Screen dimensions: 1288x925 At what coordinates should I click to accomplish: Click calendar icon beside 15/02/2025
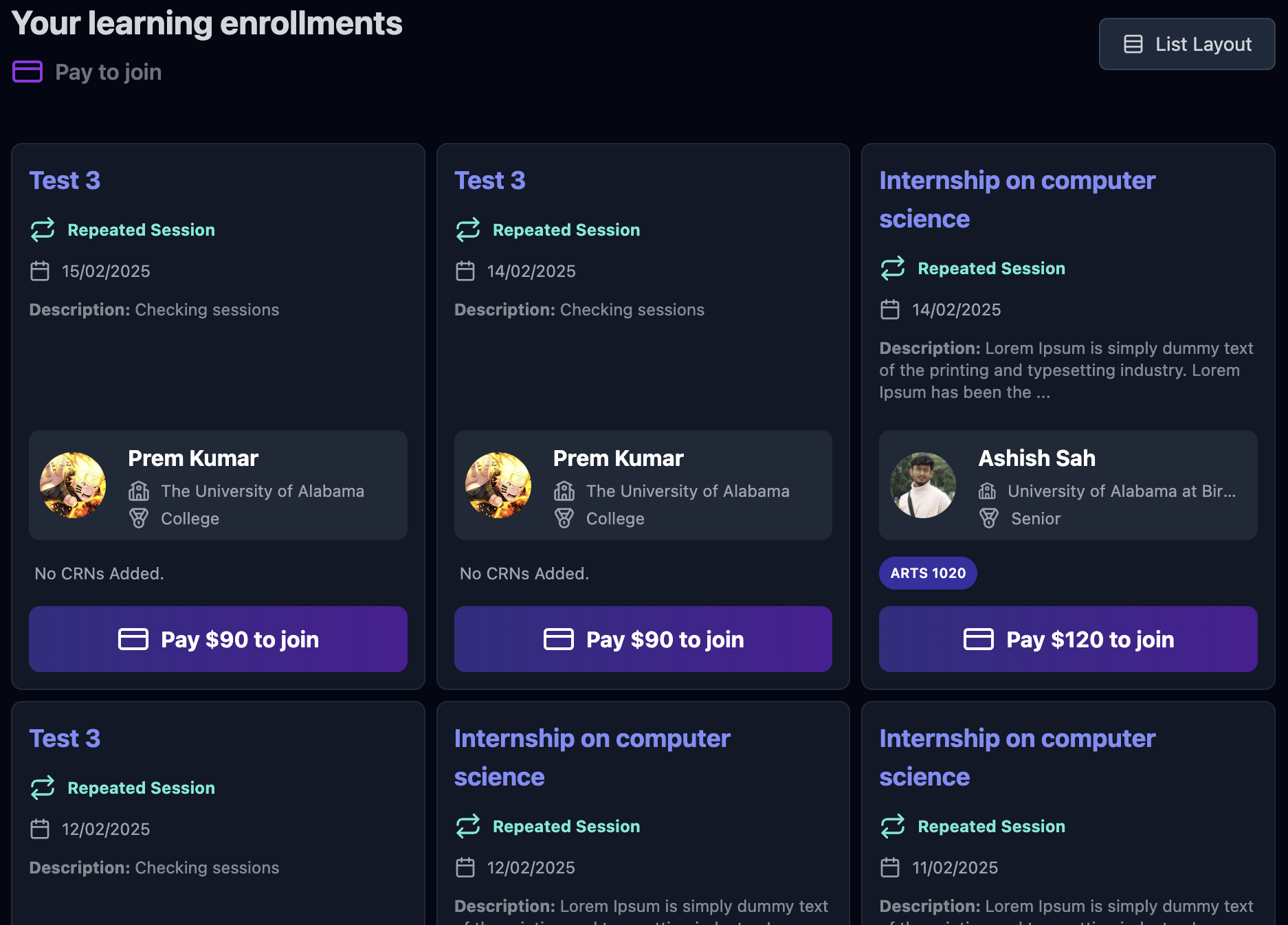pyautogui.click(x=40, y=271)
